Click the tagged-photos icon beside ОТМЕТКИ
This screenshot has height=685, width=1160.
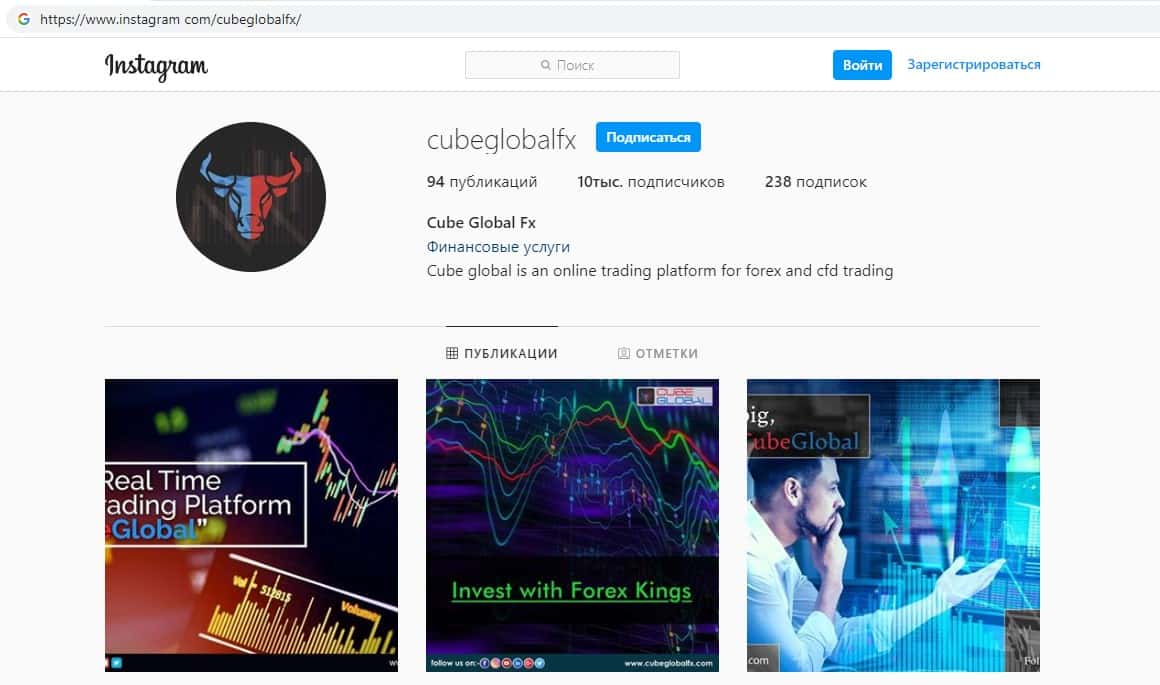click(x=624, y=354)
